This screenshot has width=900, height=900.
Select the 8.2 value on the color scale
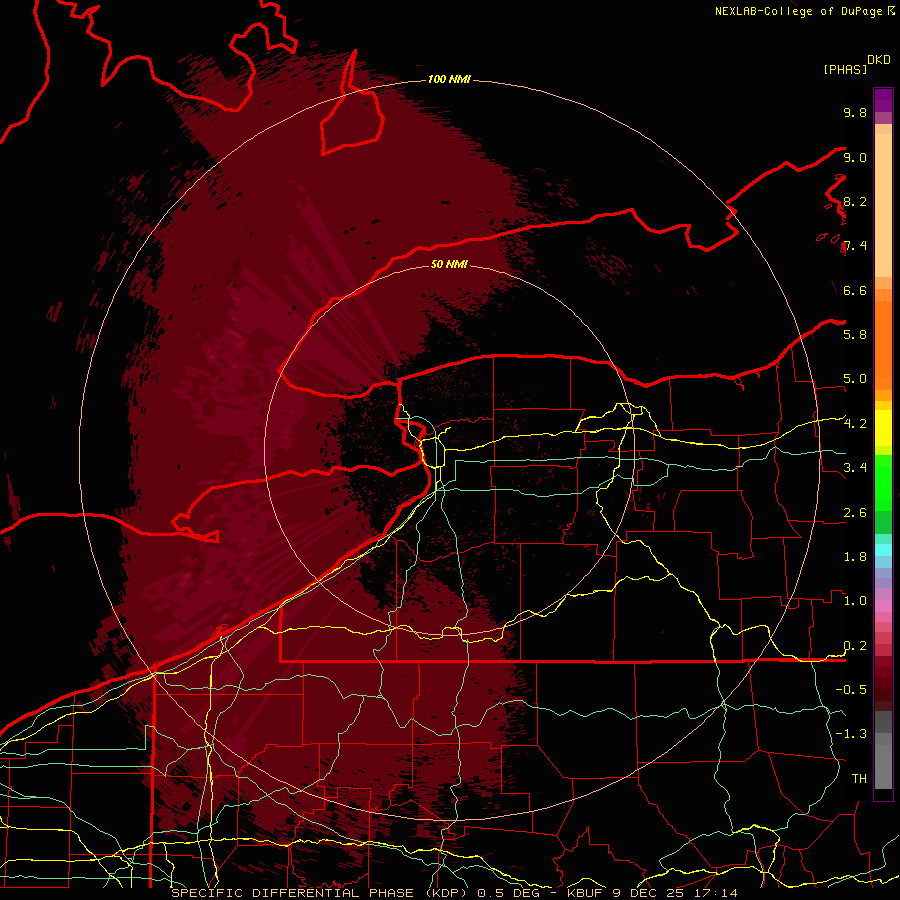point(855,201)
